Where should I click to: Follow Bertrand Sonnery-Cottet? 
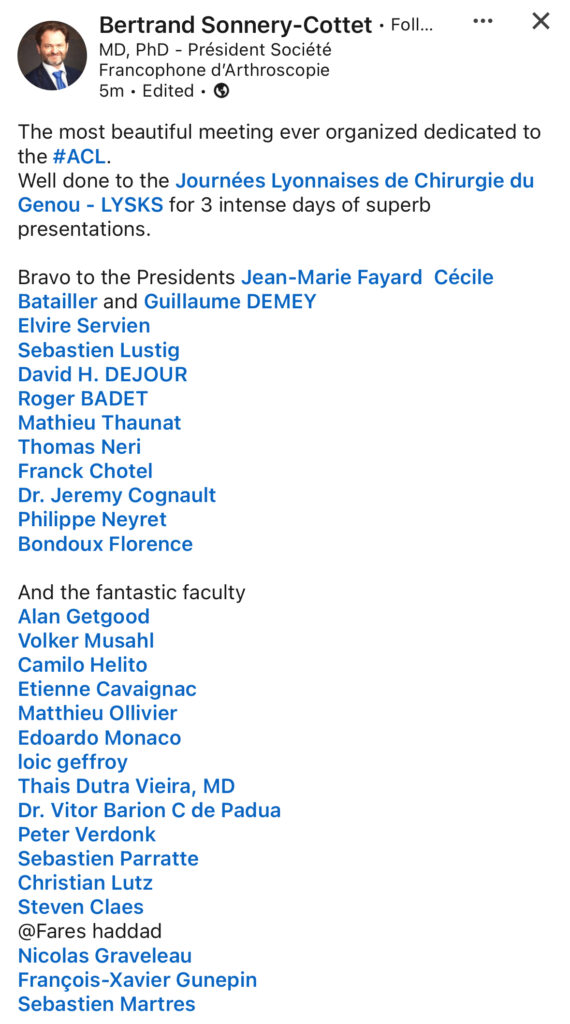(x=411, y=25)
